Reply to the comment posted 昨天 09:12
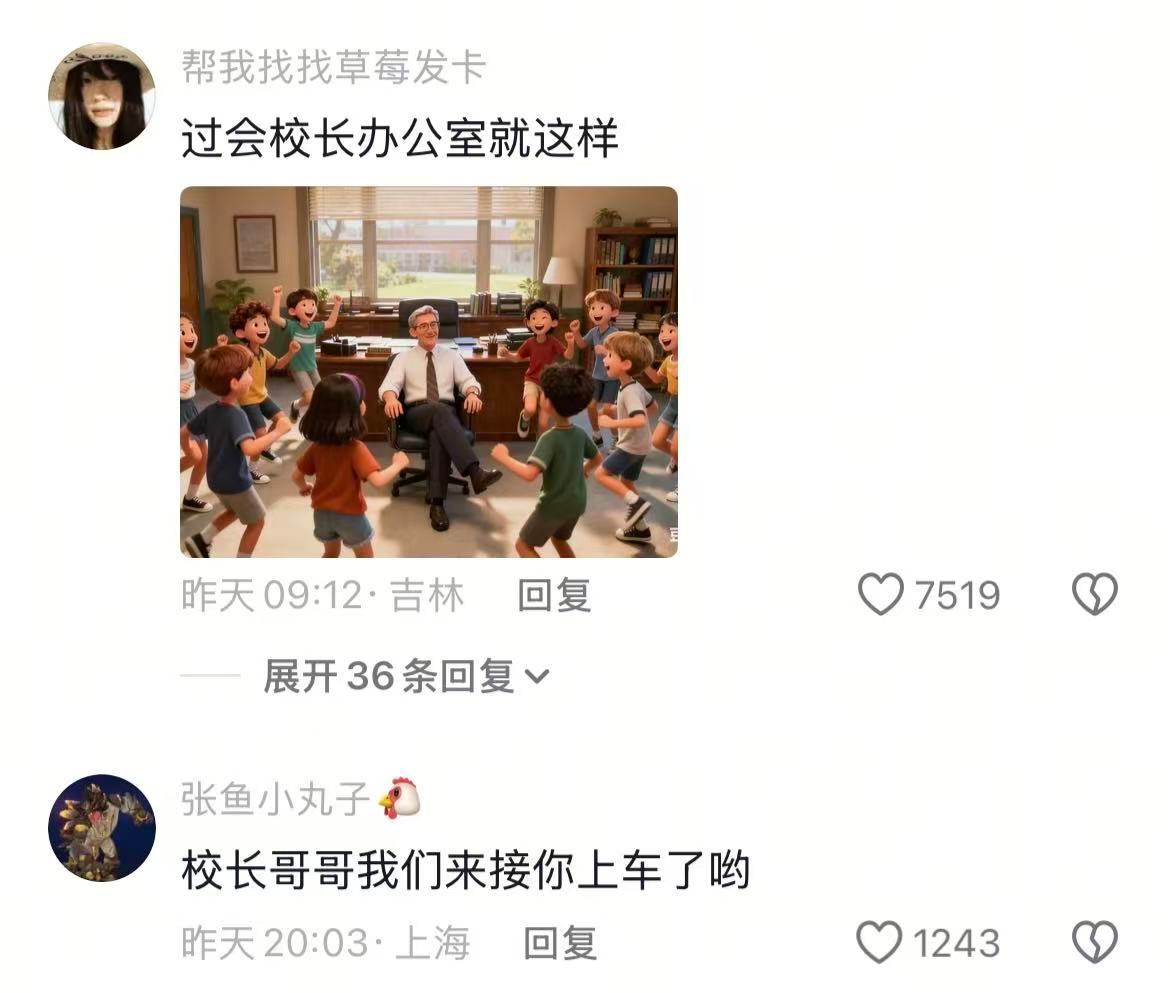1170x993 pixels. 554,595
